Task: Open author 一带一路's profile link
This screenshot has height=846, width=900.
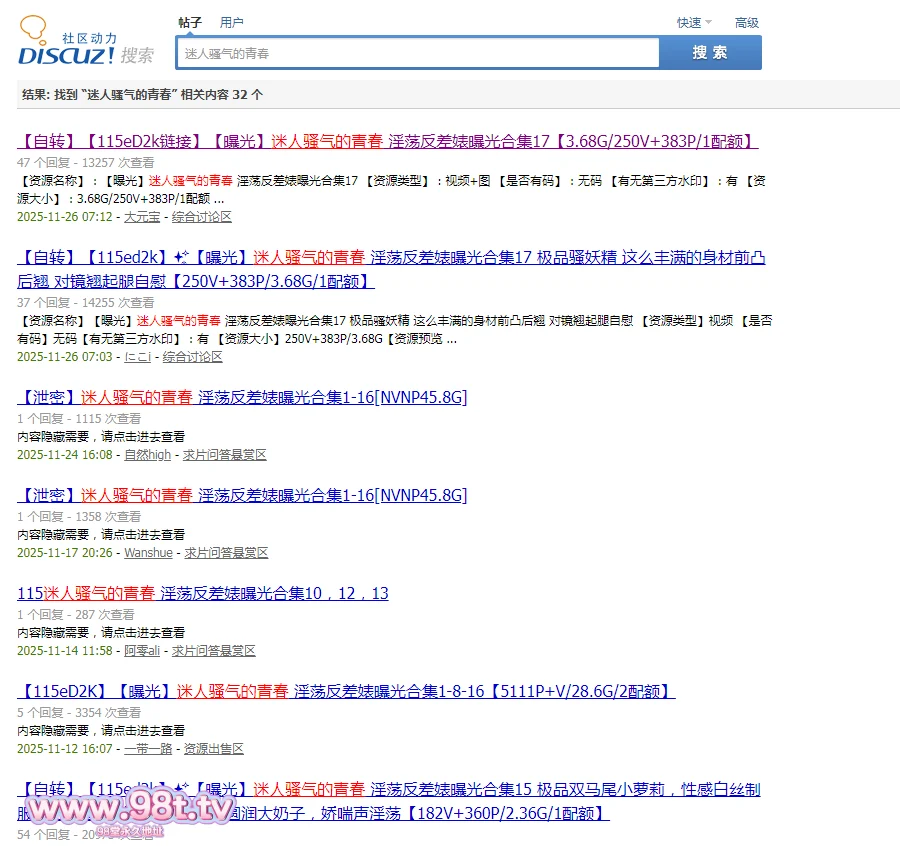Action: [148, 749]
